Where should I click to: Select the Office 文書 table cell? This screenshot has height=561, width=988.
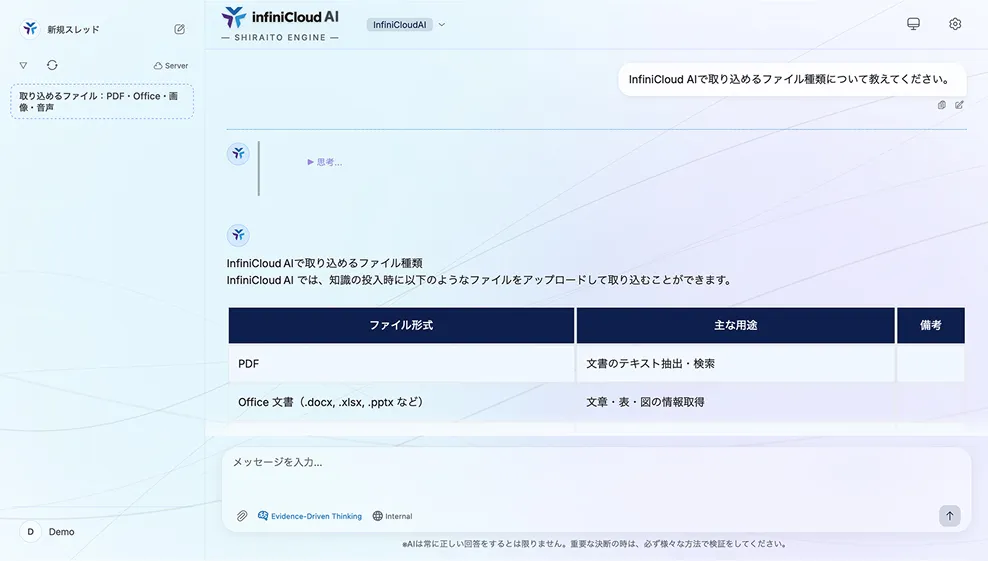pyautogui.click(x=401, y=402)
